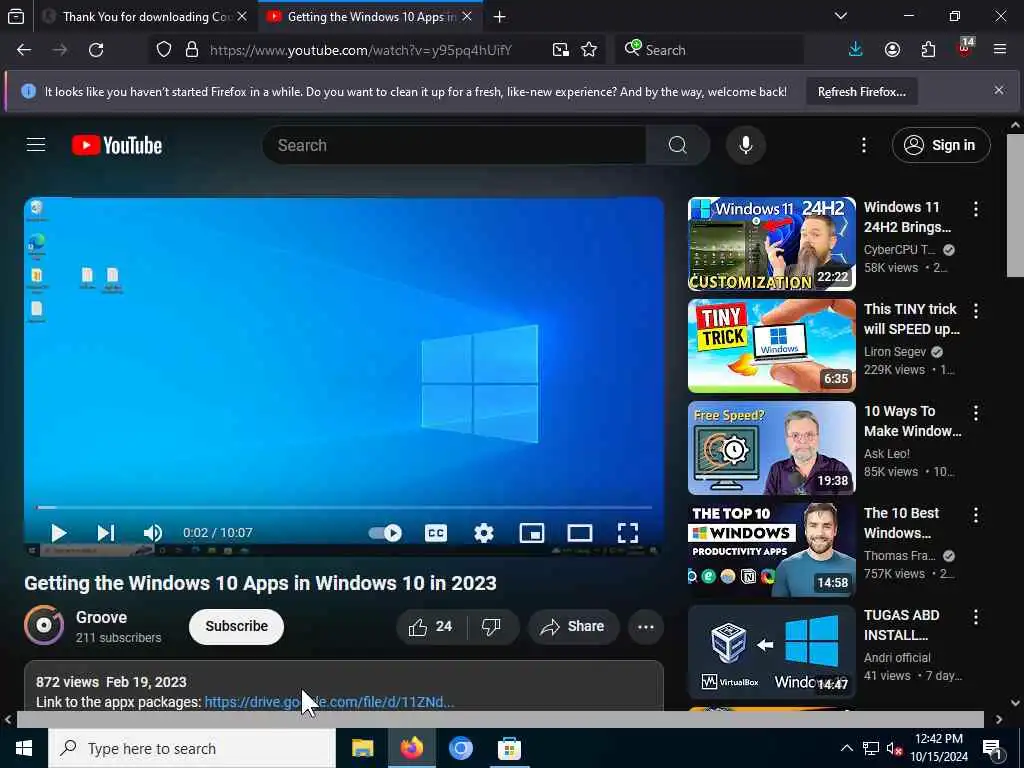
Task: Subscribe to Groove channel
Action: (x=236, y=626)
